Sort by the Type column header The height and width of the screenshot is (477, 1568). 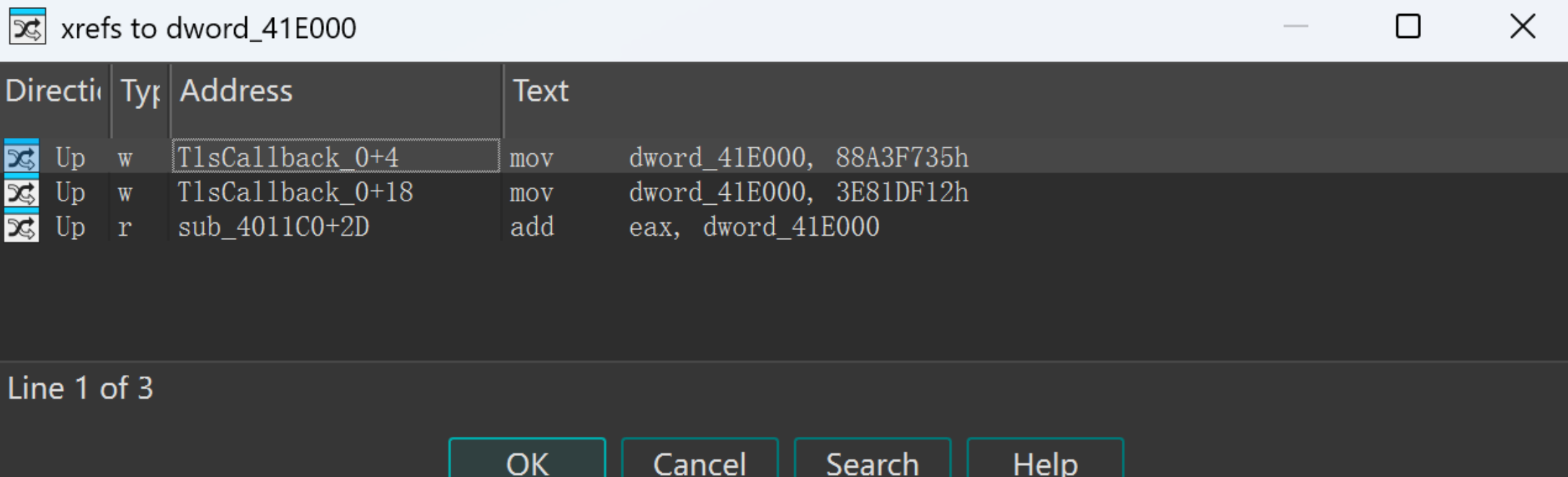click(x=140, y=91)
